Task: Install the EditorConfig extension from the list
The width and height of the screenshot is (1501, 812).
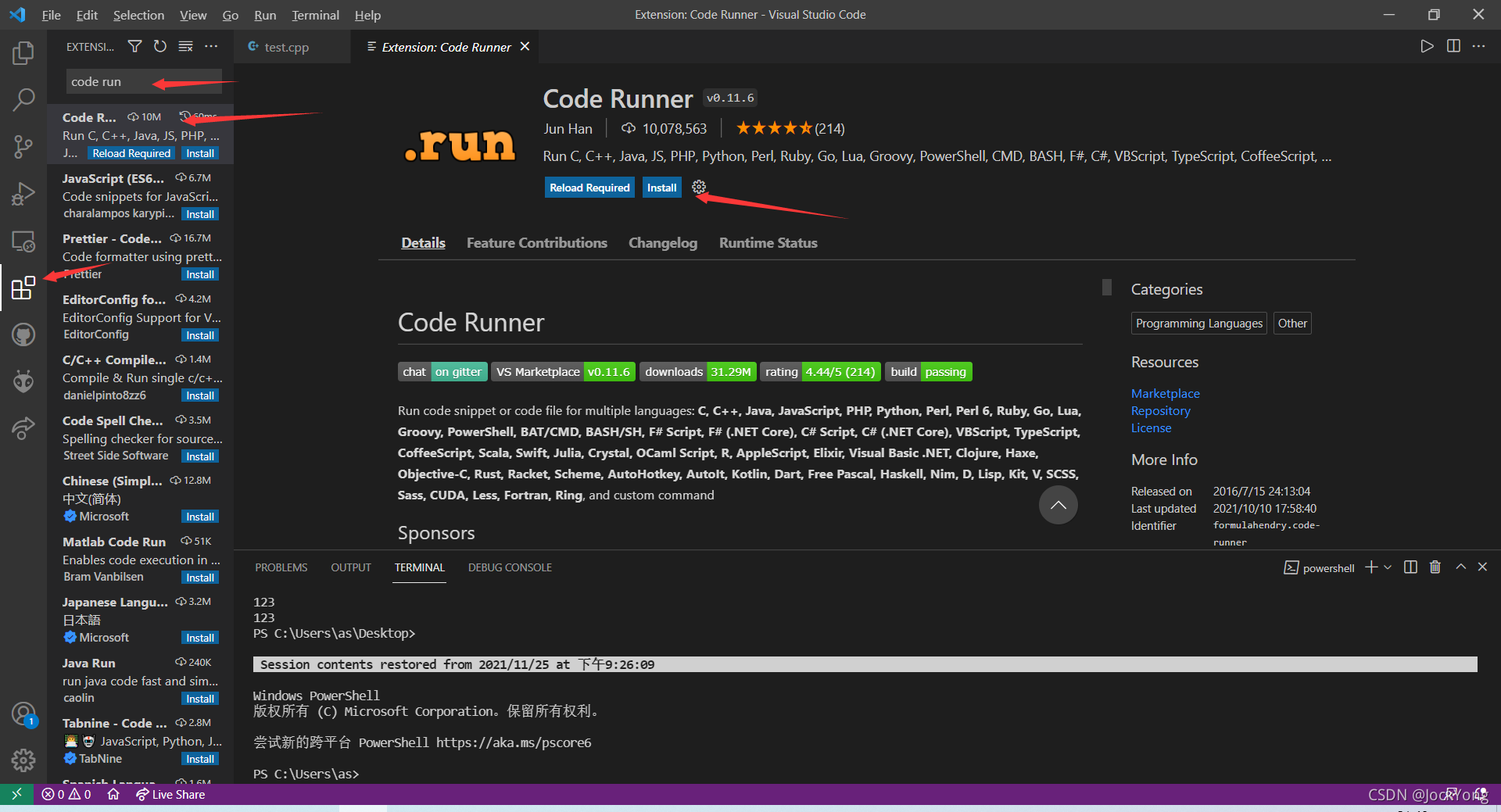Action: (200, 335)
